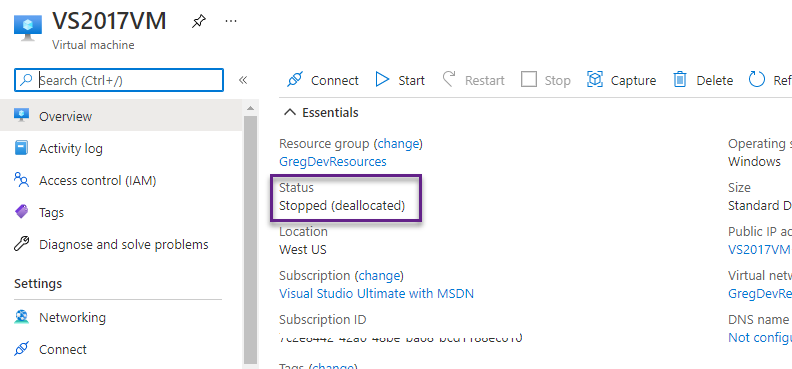Click the purple Tags icon

[x=22, y=212]
